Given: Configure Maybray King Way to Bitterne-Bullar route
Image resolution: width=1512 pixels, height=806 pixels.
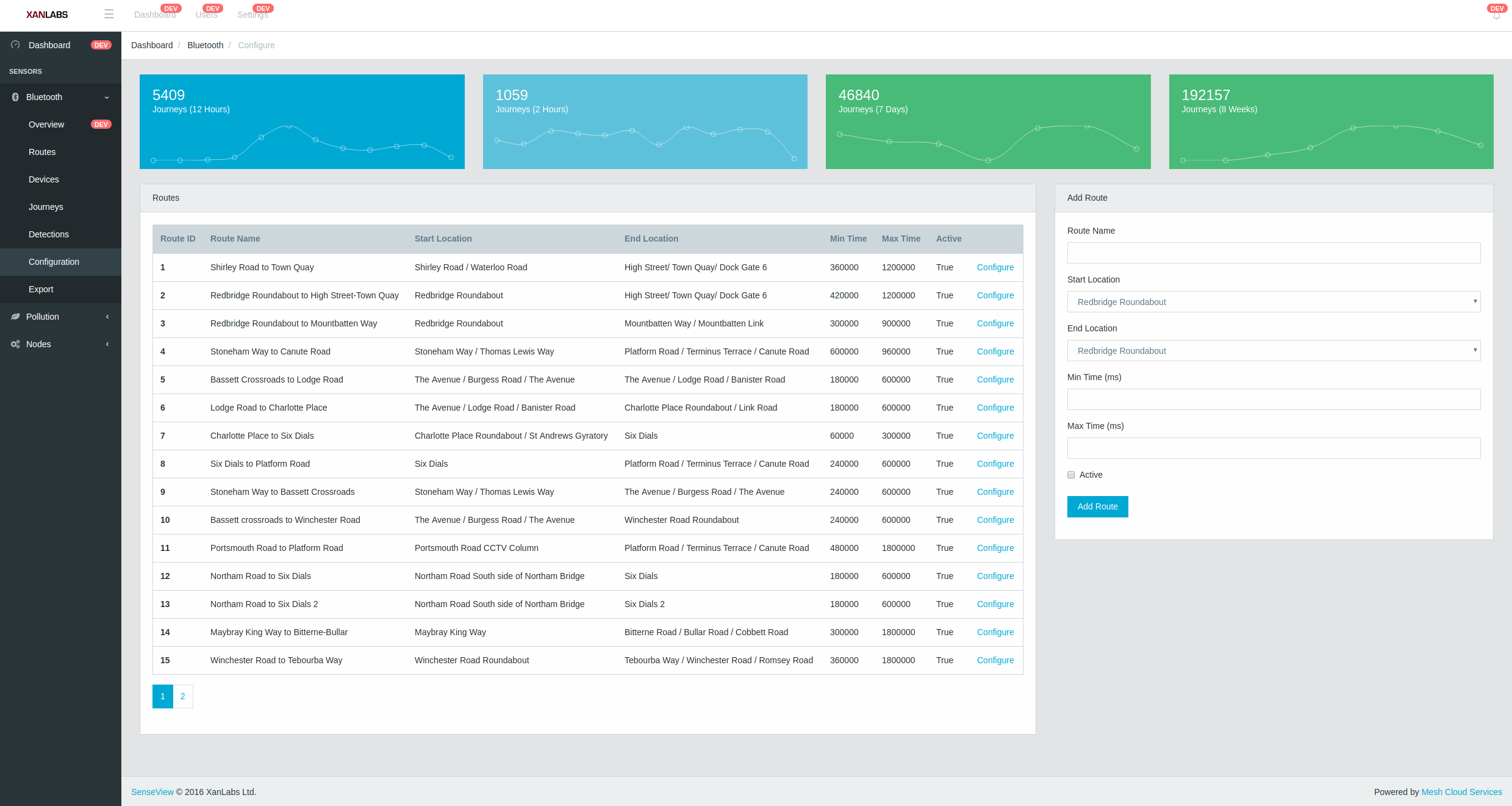Looking at the screenshot, I should (x=995, y=632).
